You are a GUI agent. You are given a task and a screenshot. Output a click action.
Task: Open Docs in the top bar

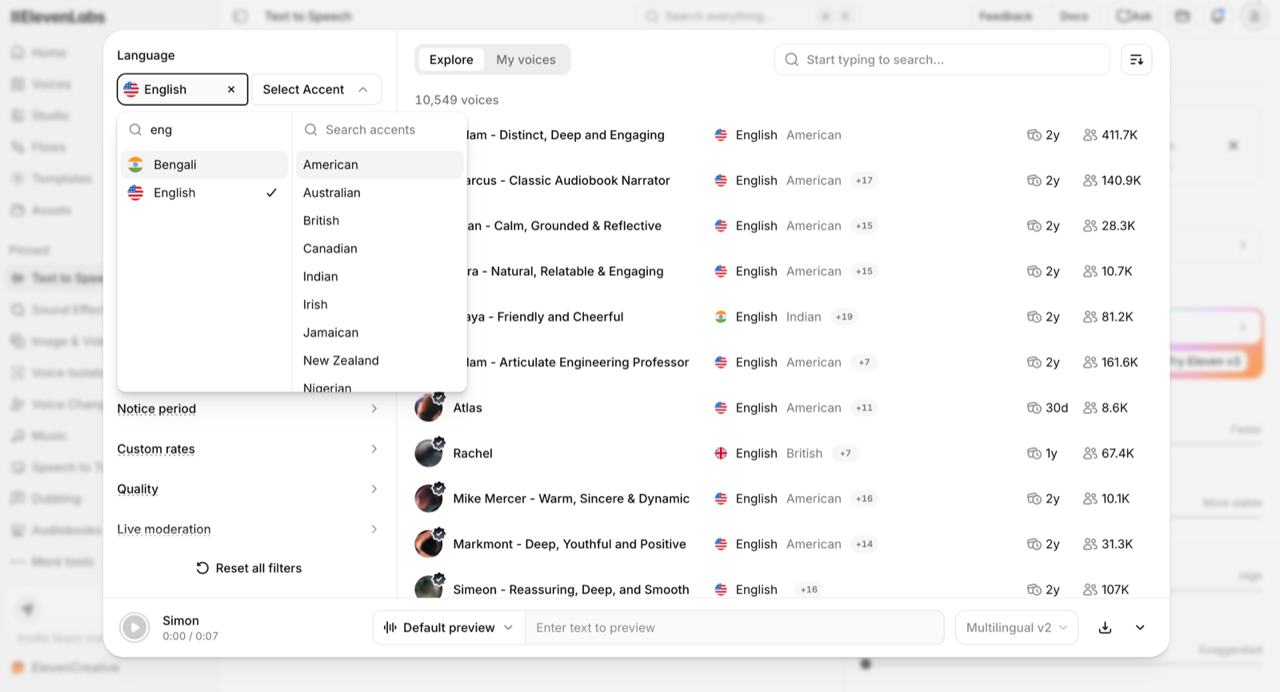(x=1074, y=16)
